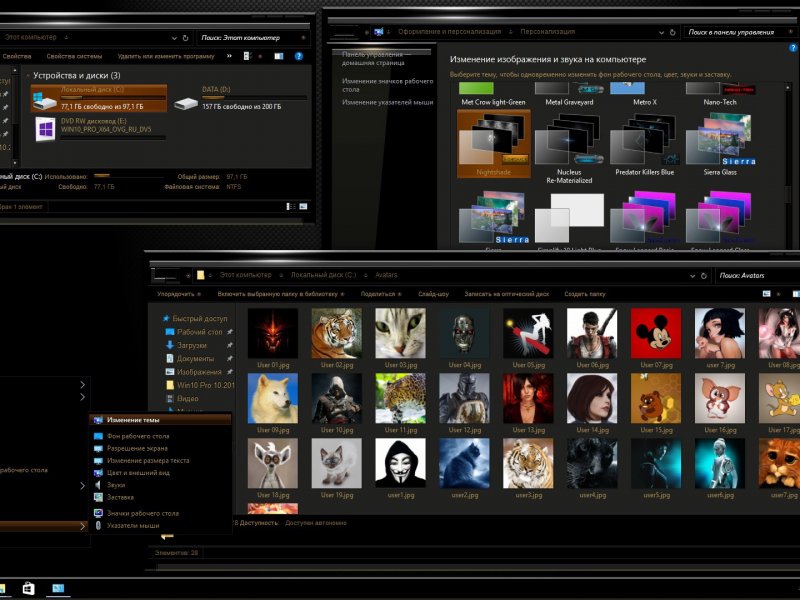
Task: Open Desktop folder in Quick access sidebar
Action: (x=199, y=332)
